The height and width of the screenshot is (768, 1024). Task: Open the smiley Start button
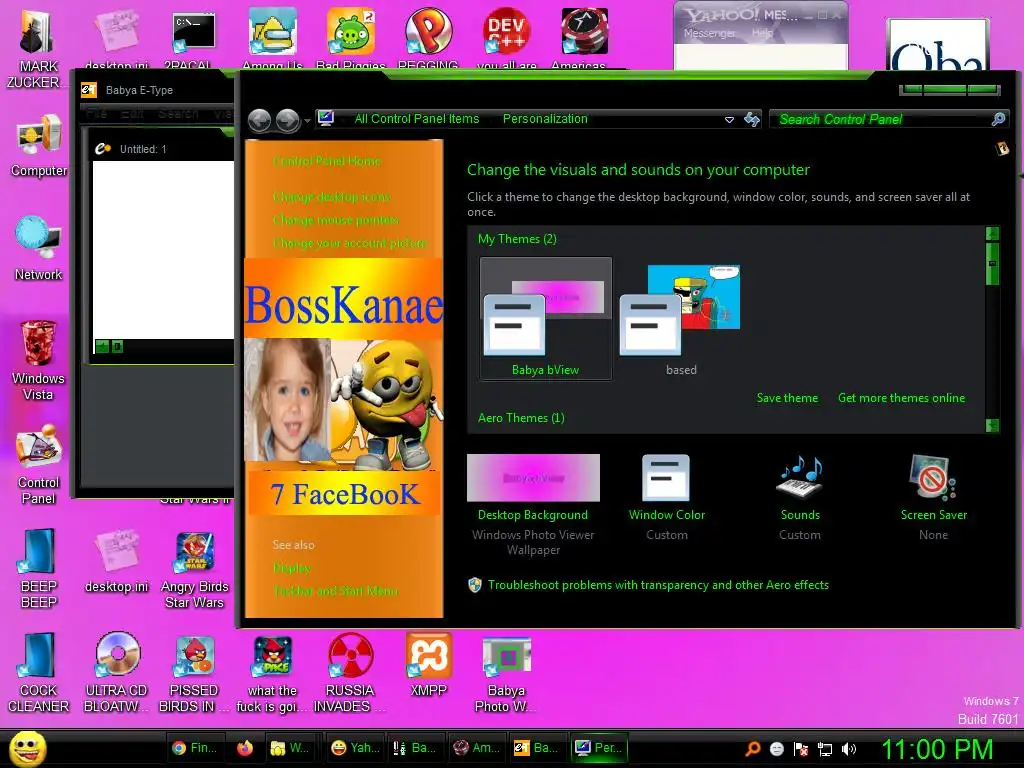27,748
